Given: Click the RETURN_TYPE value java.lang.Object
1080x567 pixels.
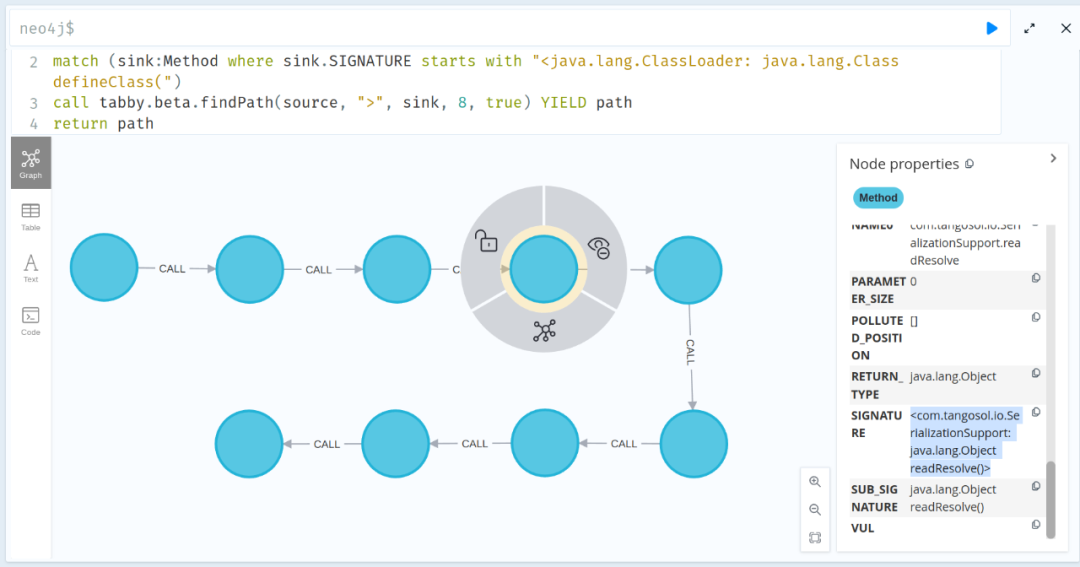Looking at the screenshot, I should pyautogui.click(x=953, y=376).
